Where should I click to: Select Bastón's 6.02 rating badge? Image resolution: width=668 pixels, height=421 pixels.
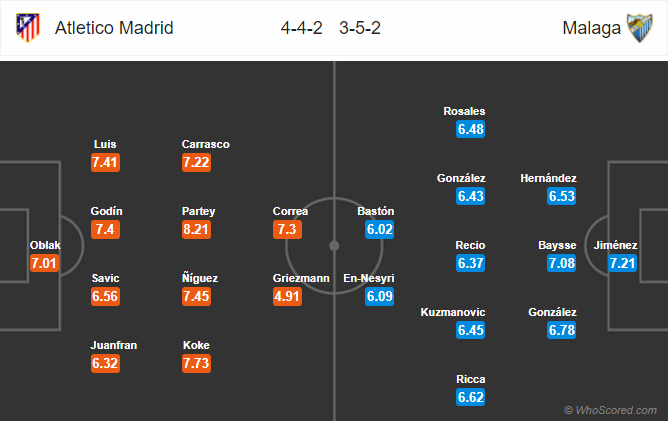[x=379, y=229]
